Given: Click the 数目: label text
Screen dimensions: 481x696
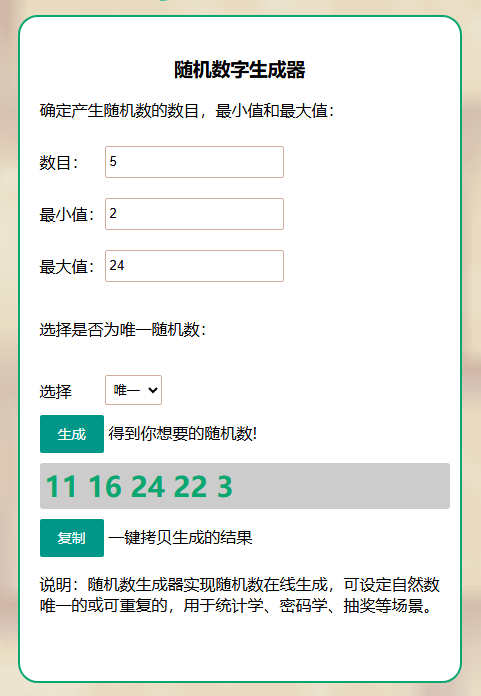Looking at the screenshot, I should click(59, 162).
